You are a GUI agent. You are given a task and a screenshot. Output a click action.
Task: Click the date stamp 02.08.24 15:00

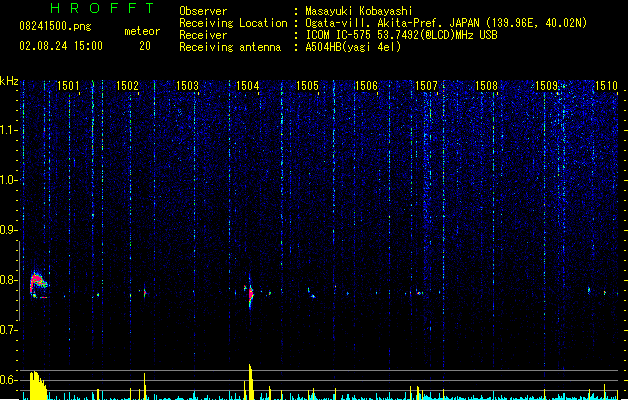(61, 46)
